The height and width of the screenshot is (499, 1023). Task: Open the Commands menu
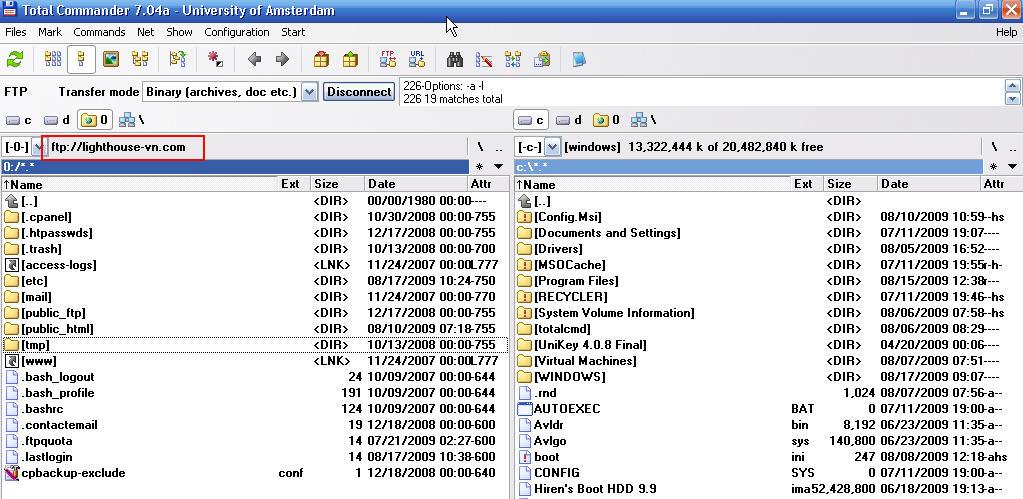99,32
